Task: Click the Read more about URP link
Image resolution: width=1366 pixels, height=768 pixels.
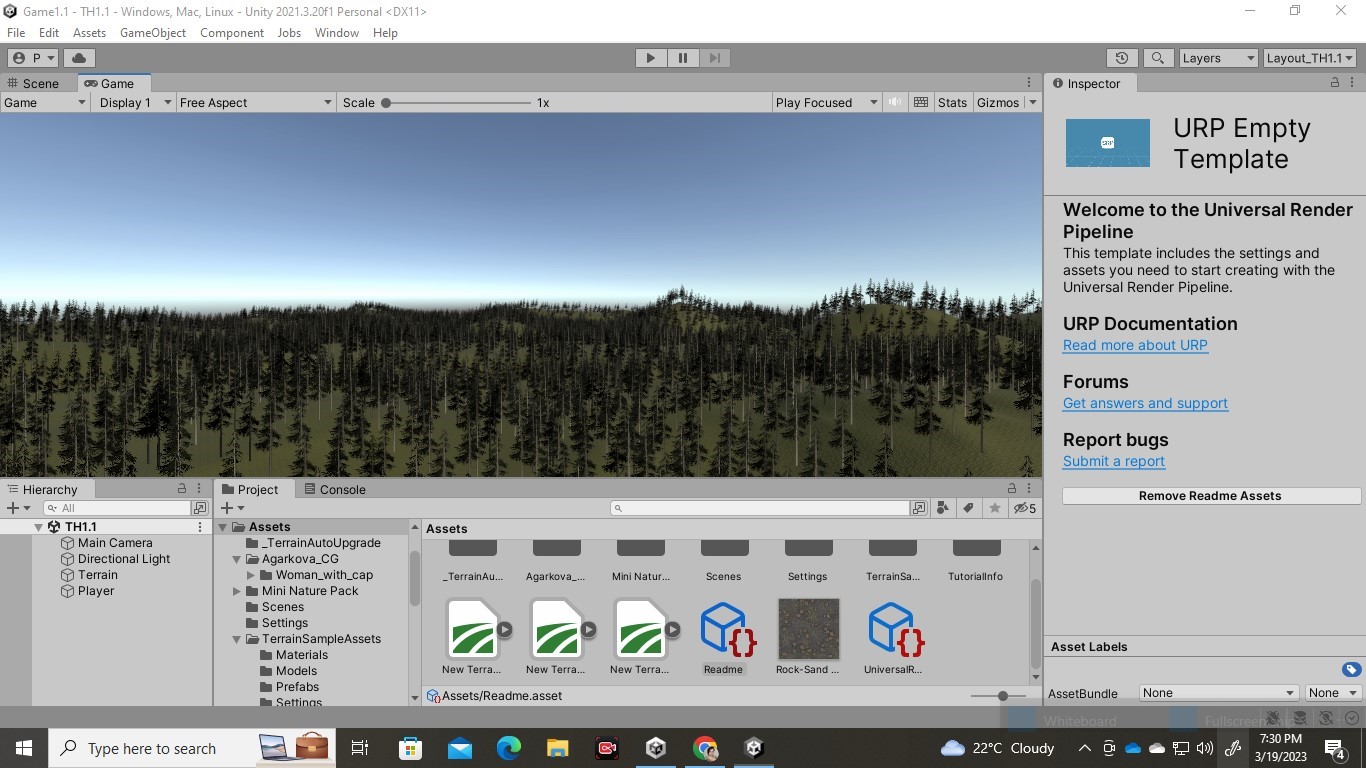Action: [x=1135, y=345]
